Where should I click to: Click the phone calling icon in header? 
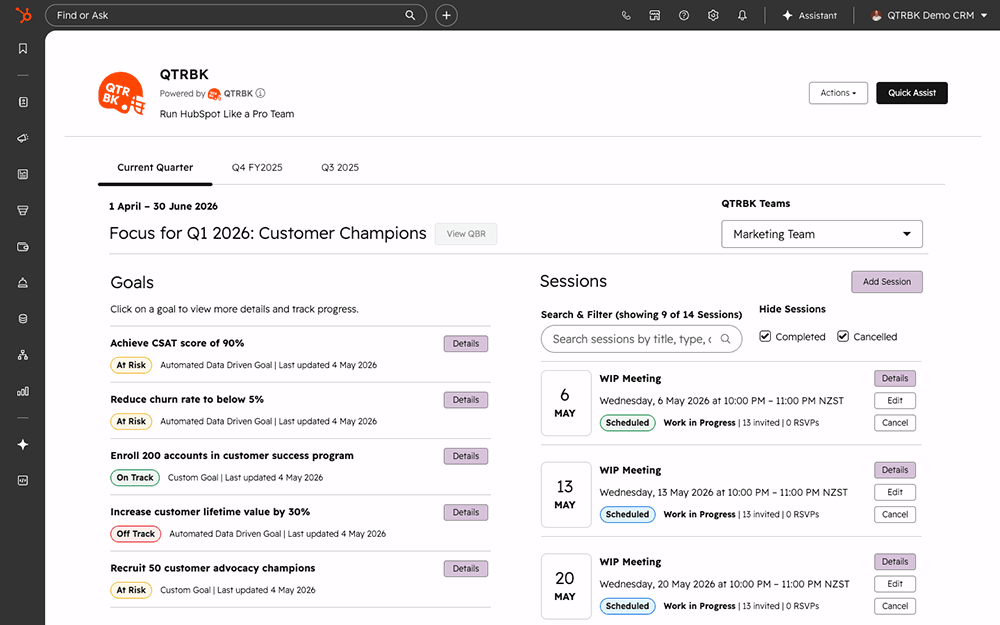pos(626,15)
